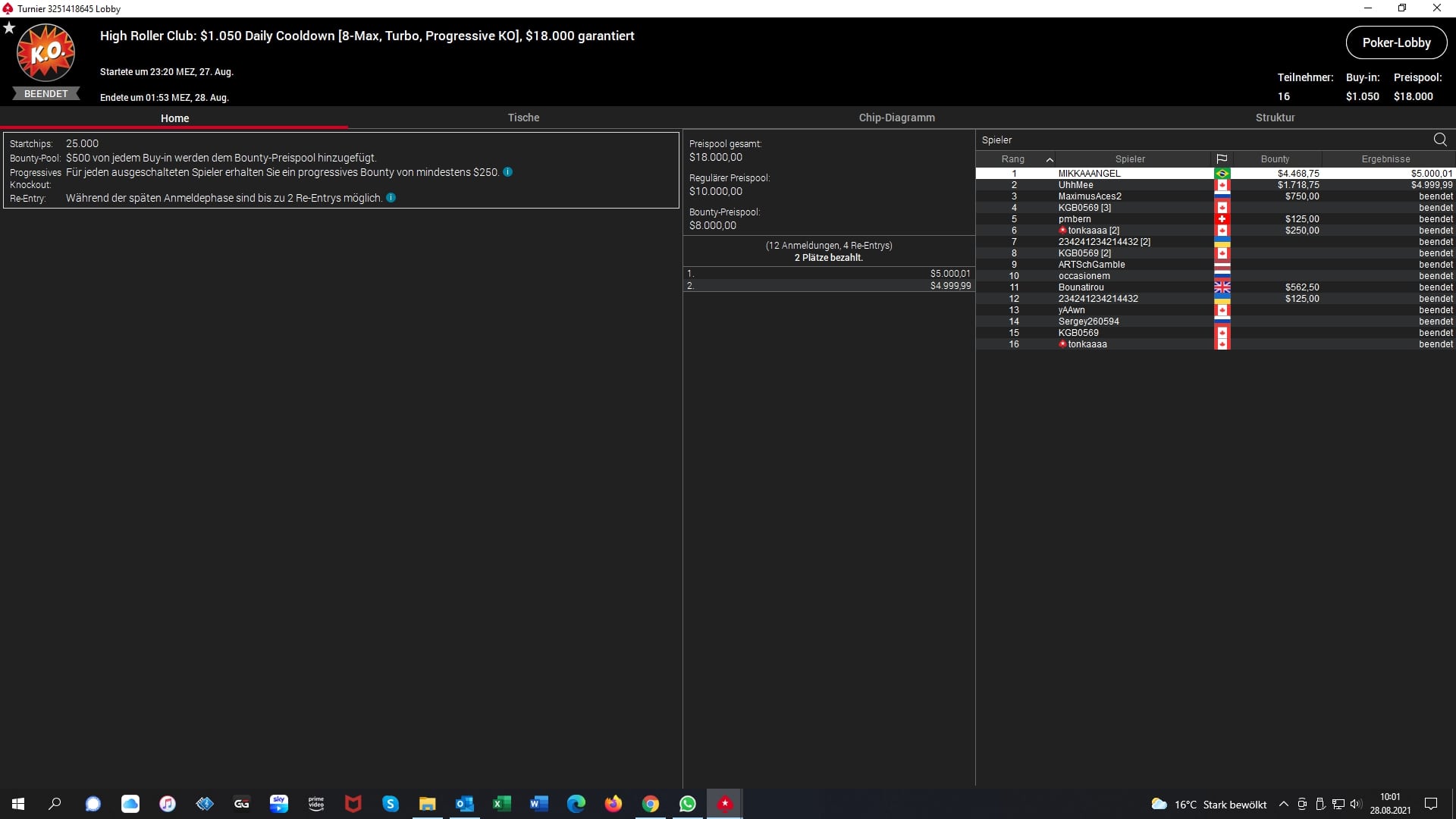Select player UhhMee row
This screenshot has width=1456, height=819.
click(x=1075, y=185)
